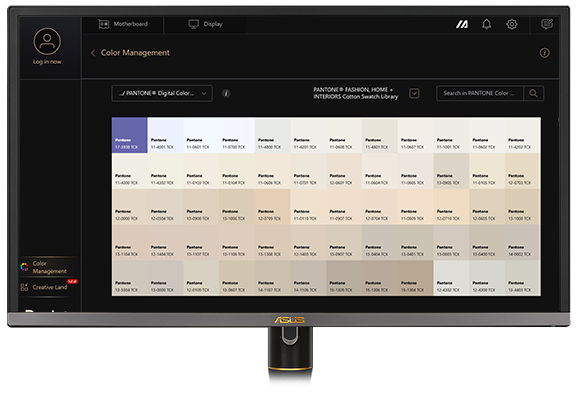Select the Pantone 13-1006 TCX swatch
578x400 pixels.
point(237,207)
